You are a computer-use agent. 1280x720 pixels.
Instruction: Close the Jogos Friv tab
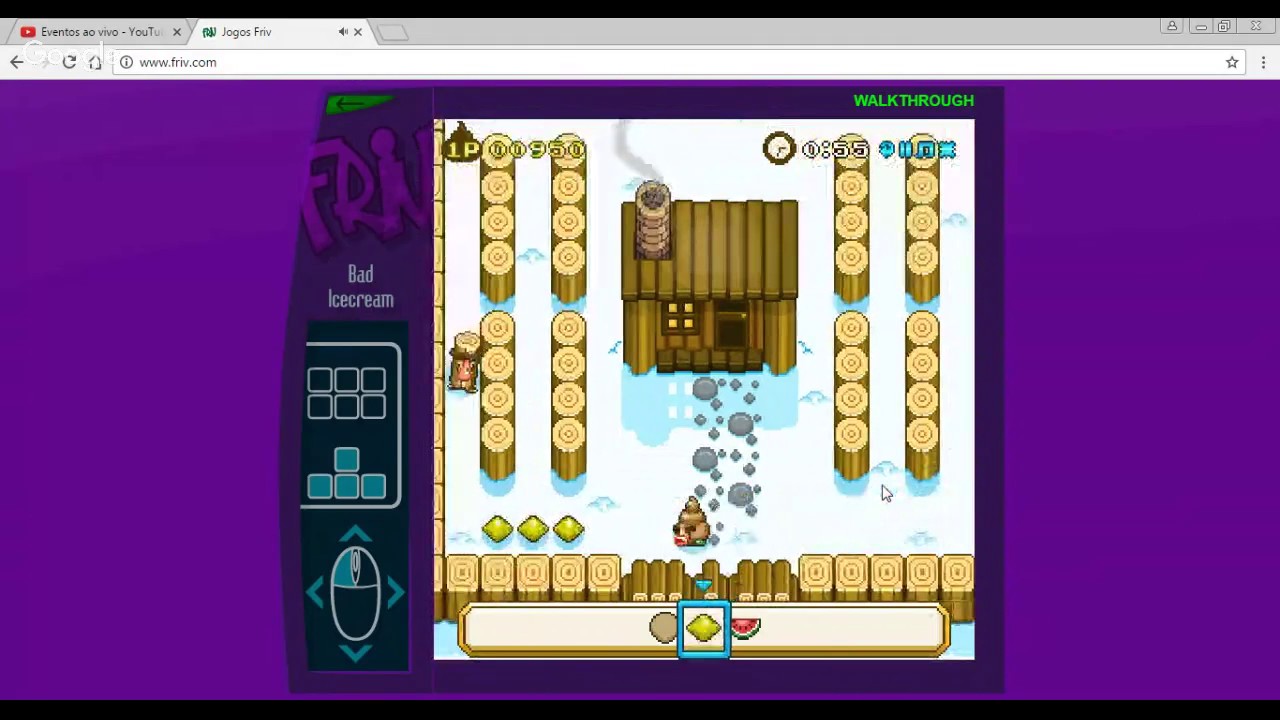[x=357, y=32]
